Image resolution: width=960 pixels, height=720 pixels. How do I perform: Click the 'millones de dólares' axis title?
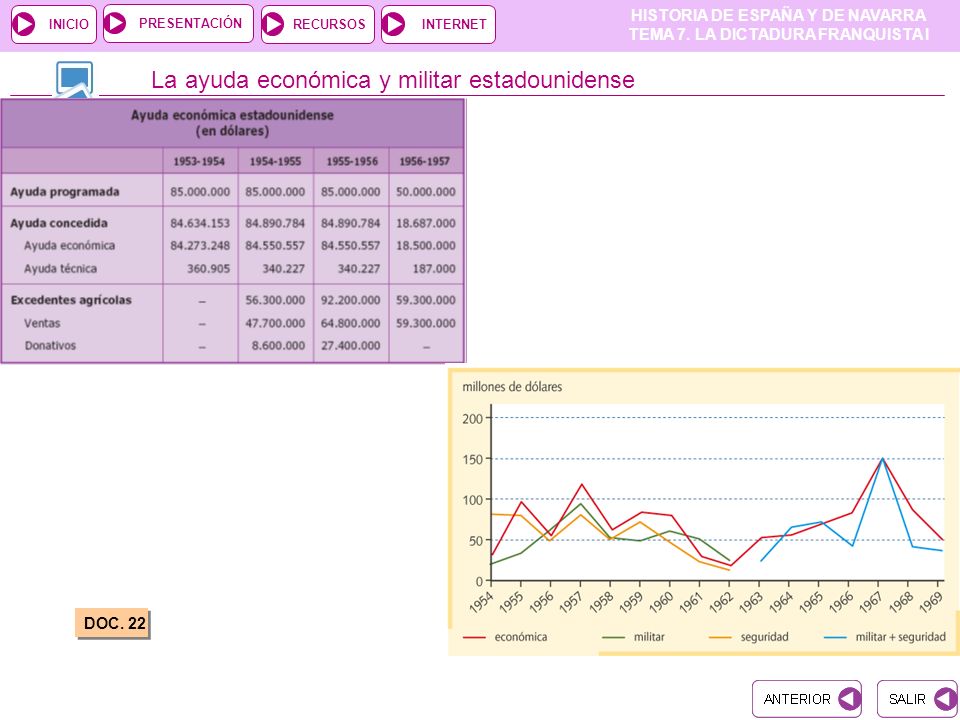512,387
